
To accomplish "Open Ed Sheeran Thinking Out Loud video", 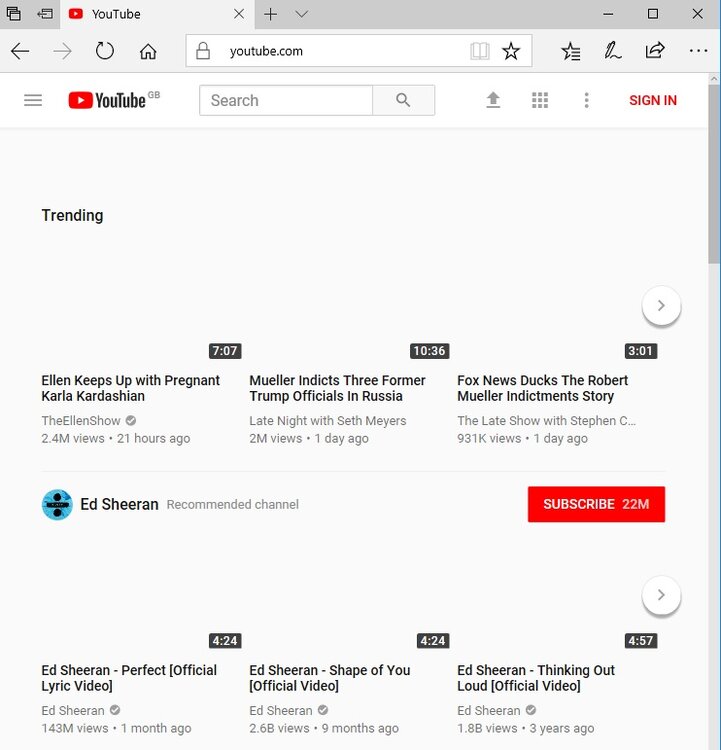I will click(536, 678).
